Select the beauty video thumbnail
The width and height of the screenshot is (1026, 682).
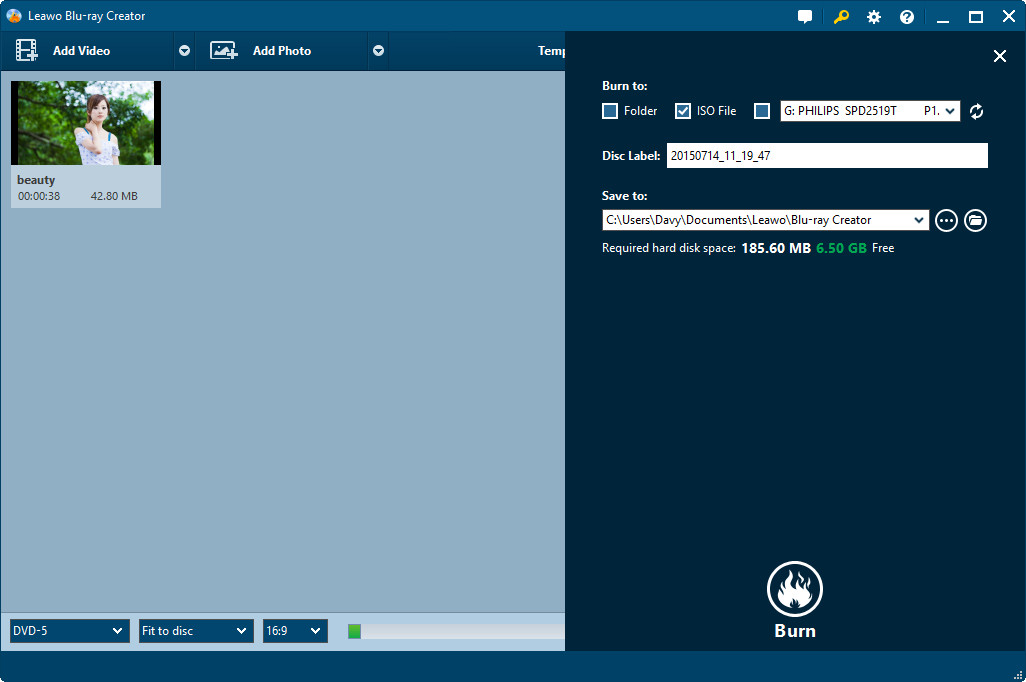(86, 123)
